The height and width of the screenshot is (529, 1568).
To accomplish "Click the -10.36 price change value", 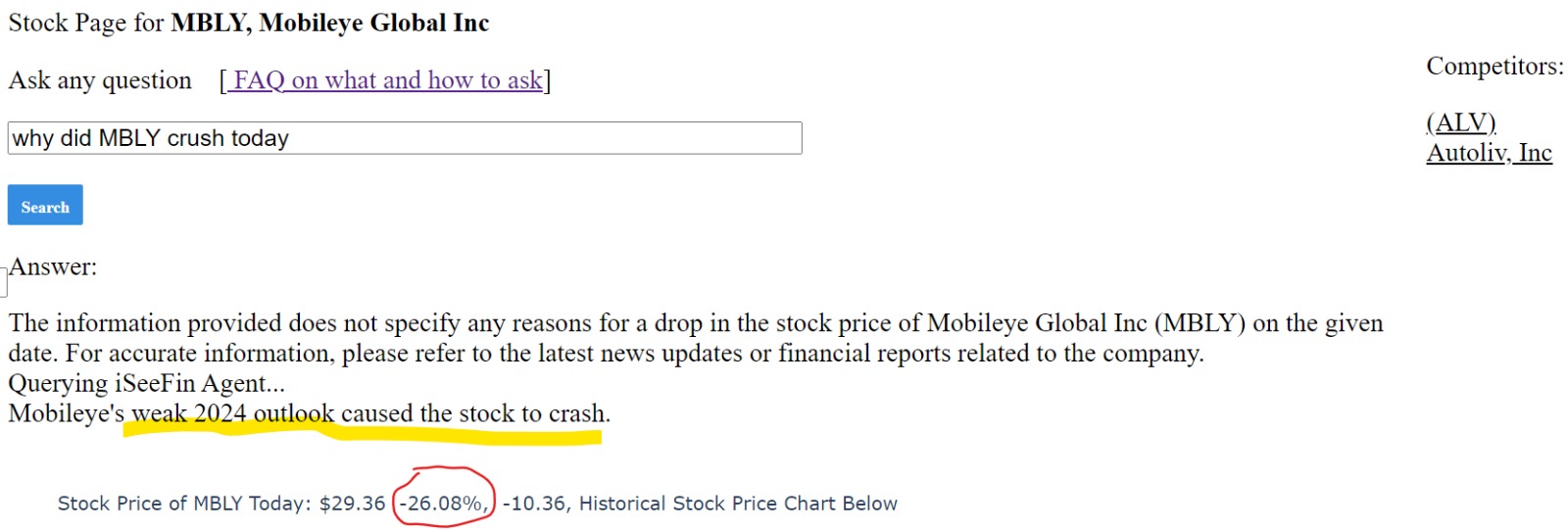I will coord(535,504).
